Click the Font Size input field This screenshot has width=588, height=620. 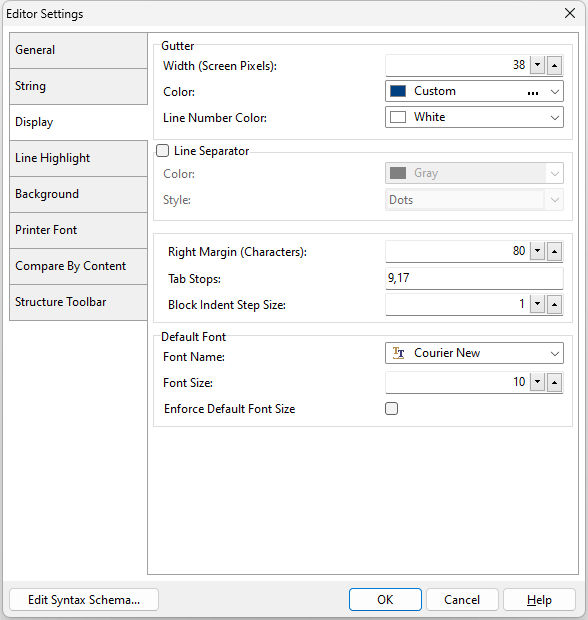(x=457, y=382)
